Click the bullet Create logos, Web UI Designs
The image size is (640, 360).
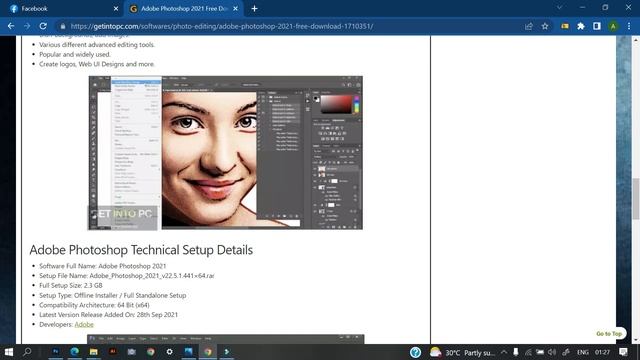pyautogui.click(x=97, y=64)
